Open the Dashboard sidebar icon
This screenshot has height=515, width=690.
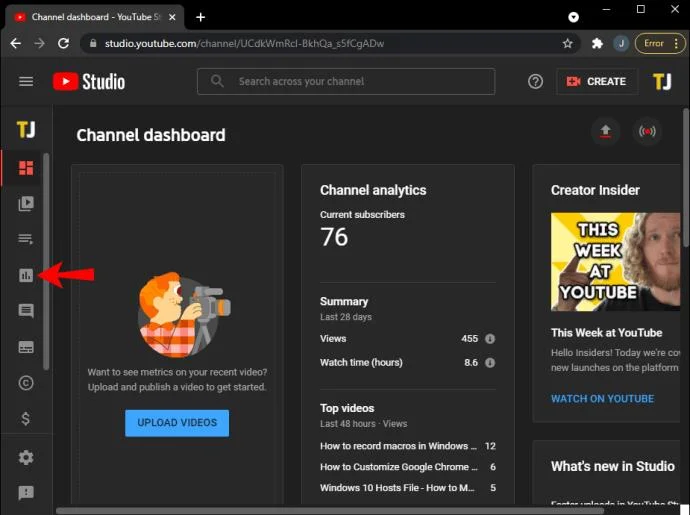(26, 168)
